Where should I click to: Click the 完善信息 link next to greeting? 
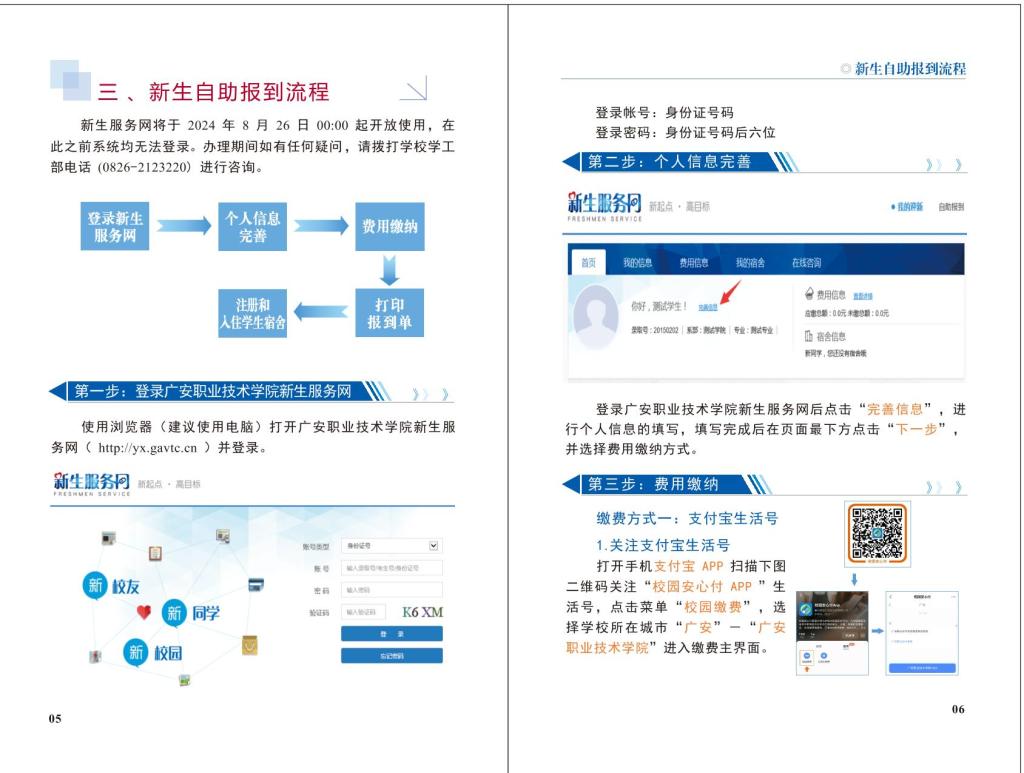point(707,307)
